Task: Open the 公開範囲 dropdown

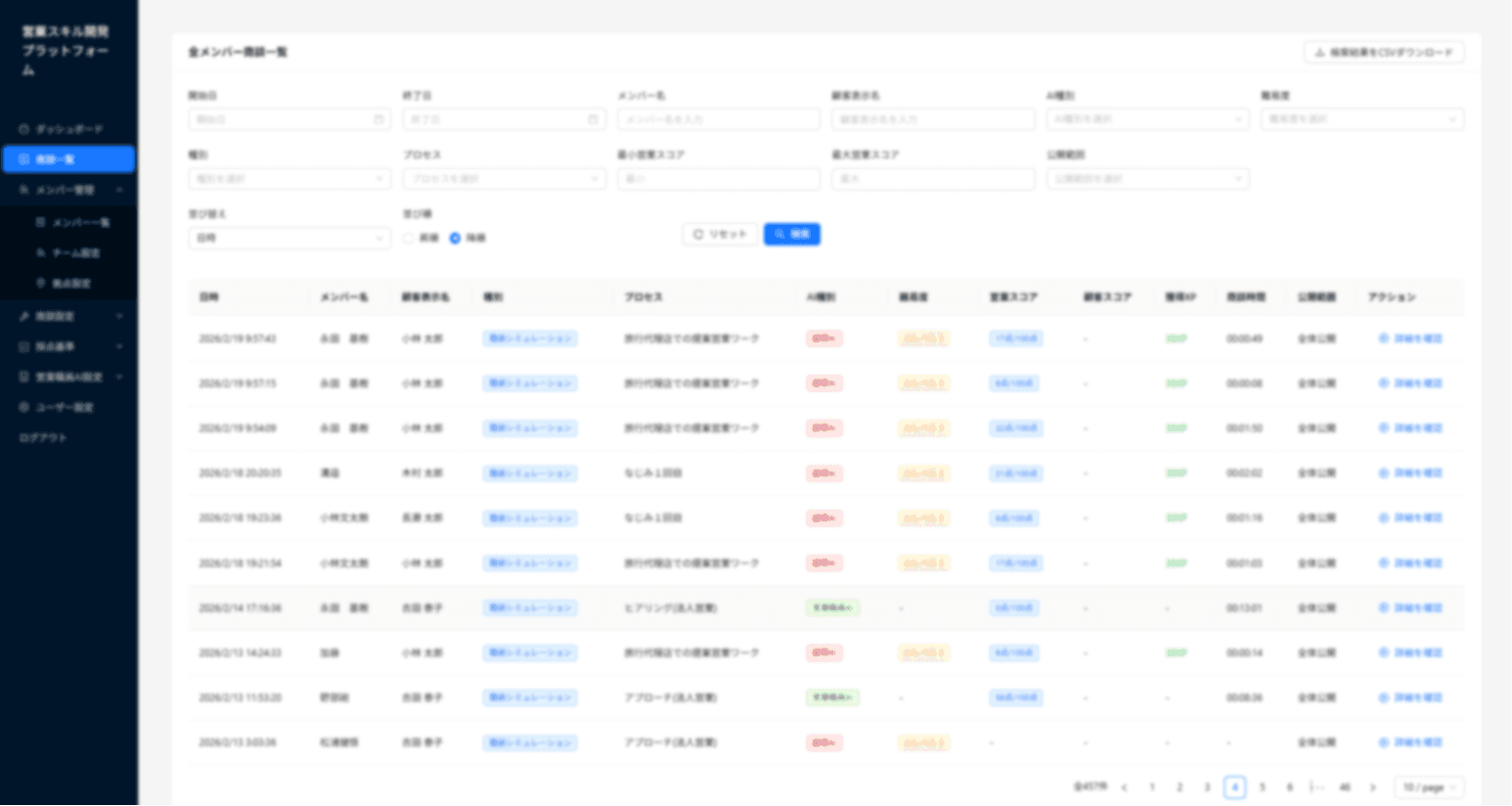Action: [1147, 179]
